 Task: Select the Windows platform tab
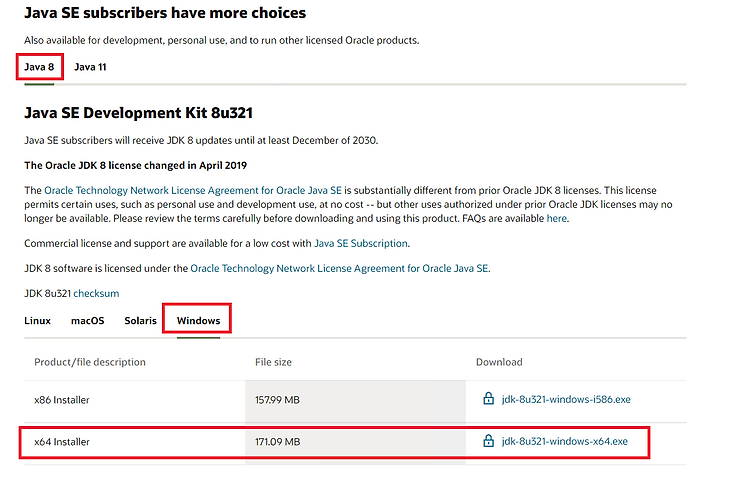[x=199, y=321]
